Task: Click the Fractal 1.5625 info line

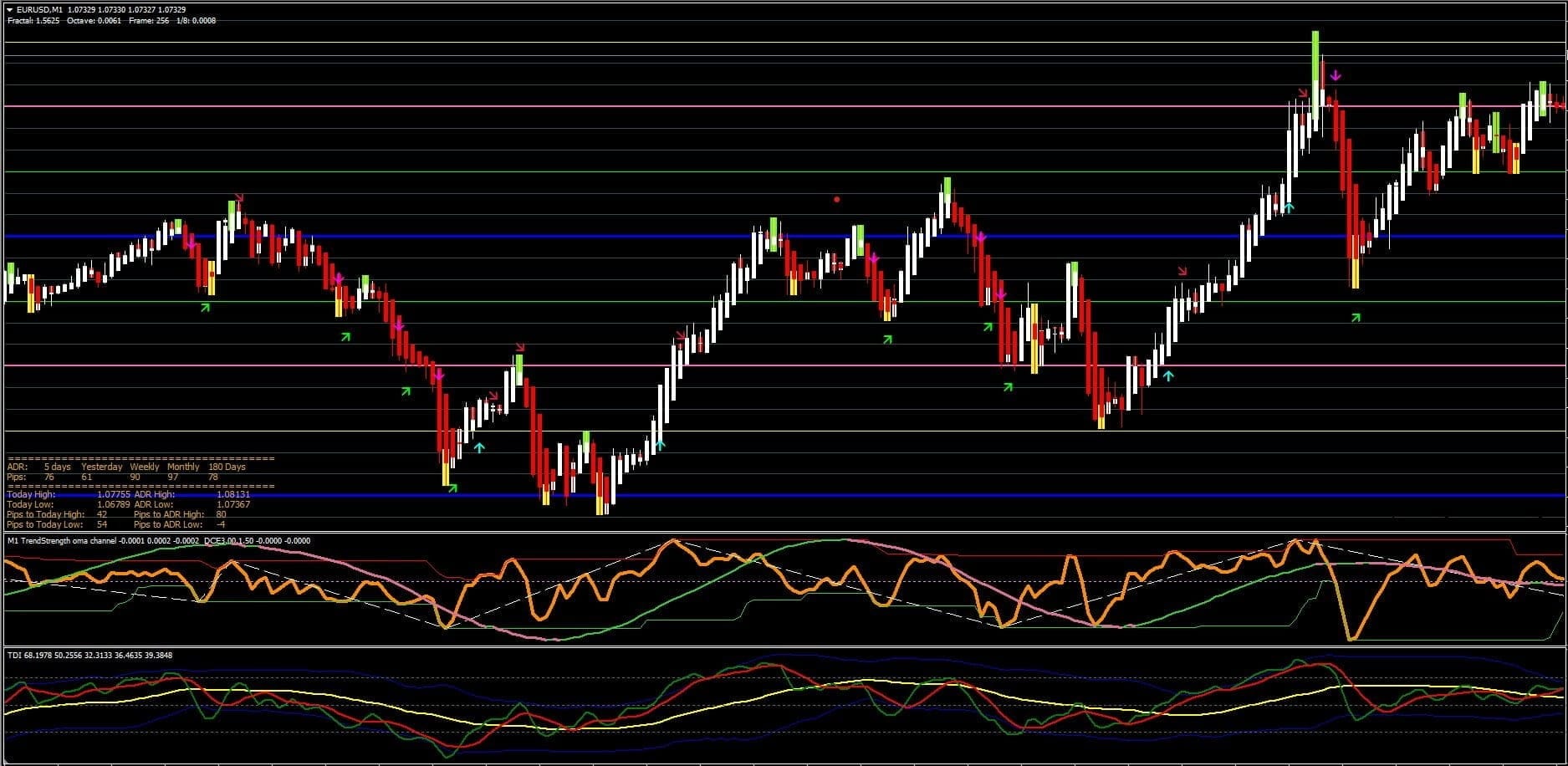Action: point(33,21)
